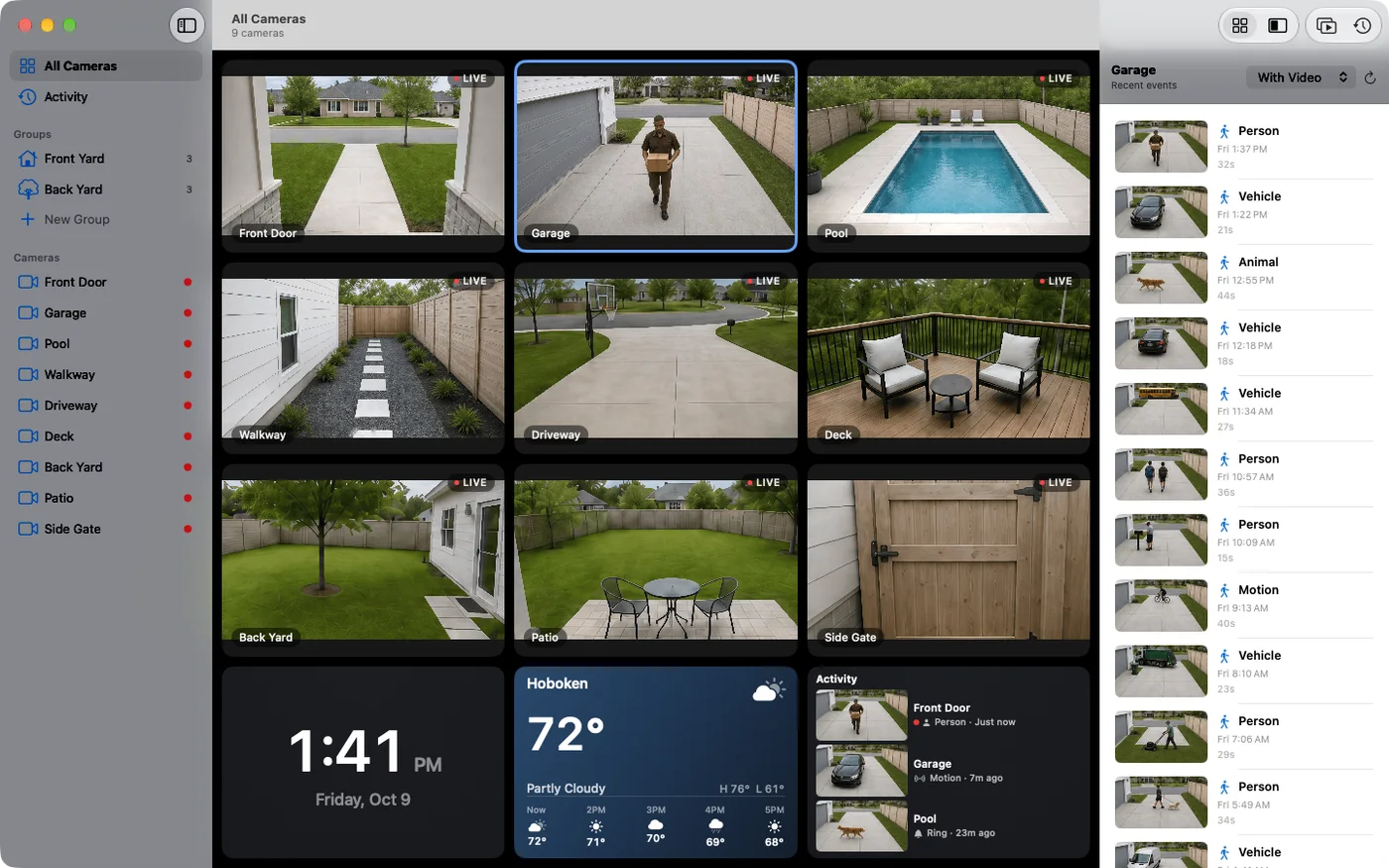Open the Side Gate live camera feed
Image resolution: width=1389 pixels, height=868 pixels.
[x=948, y=560]
